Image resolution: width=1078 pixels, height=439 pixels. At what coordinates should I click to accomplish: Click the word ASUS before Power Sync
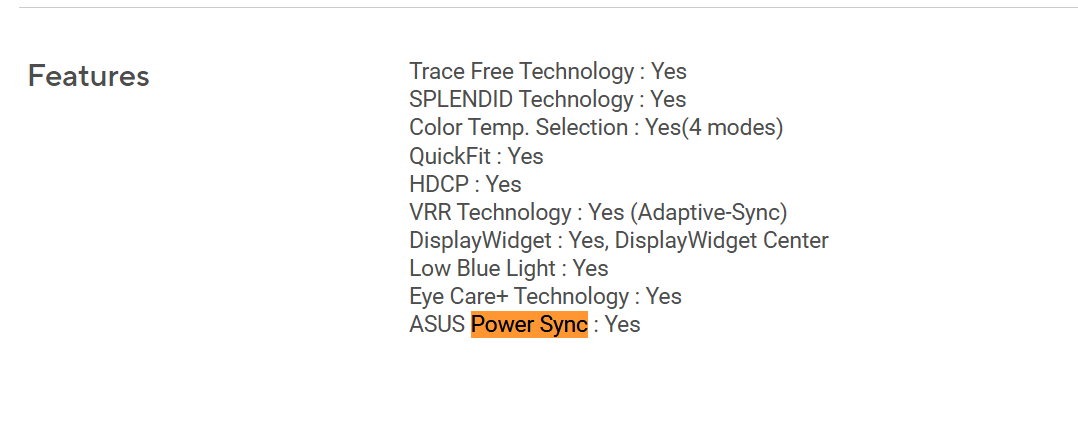pos(437,324)
